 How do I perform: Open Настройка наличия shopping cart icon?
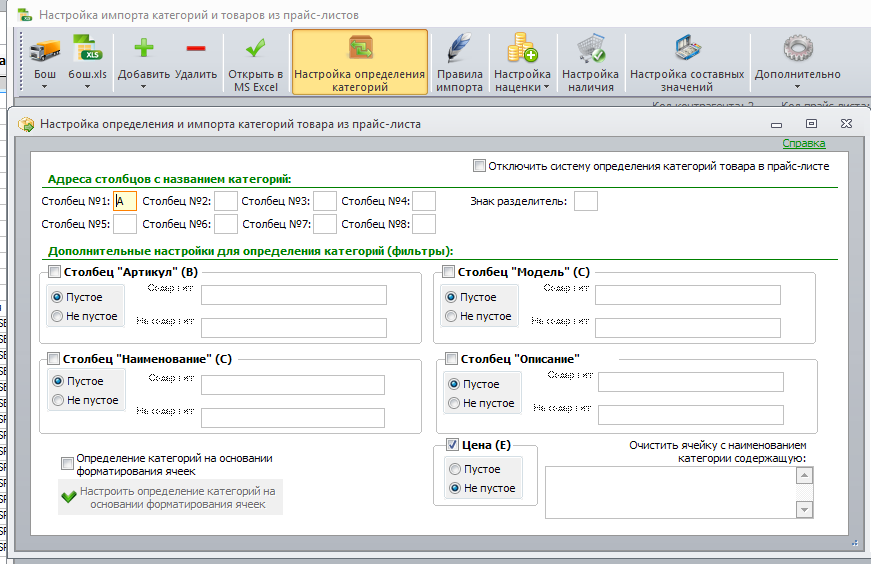click(x=590, y=48)
